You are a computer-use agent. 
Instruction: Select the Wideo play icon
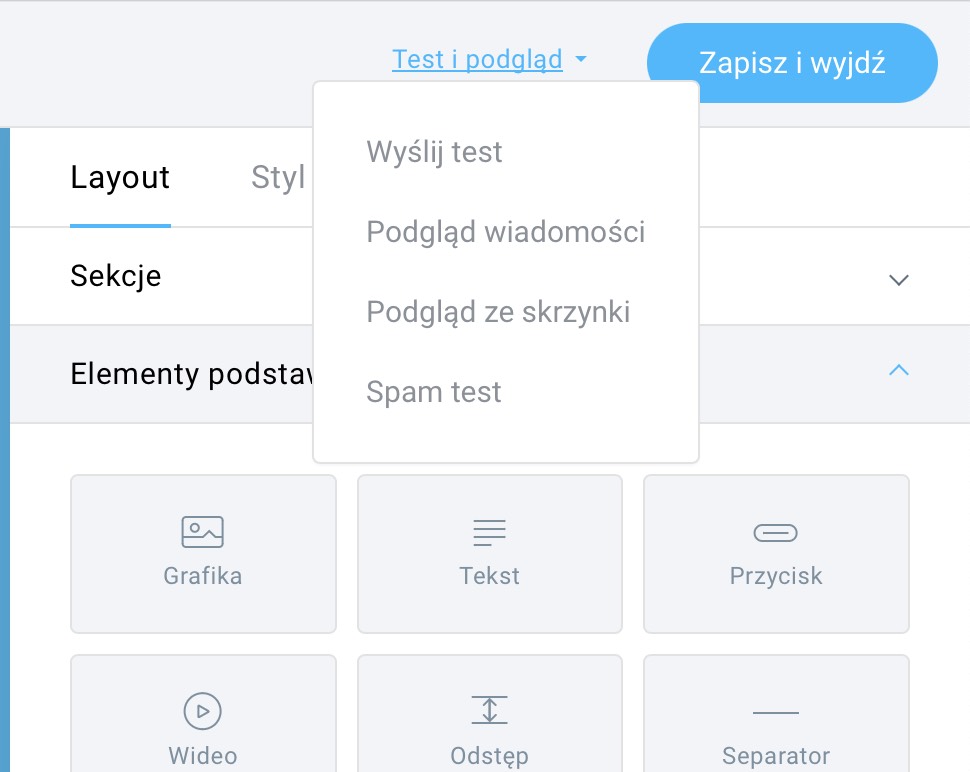tap(202, 711)
